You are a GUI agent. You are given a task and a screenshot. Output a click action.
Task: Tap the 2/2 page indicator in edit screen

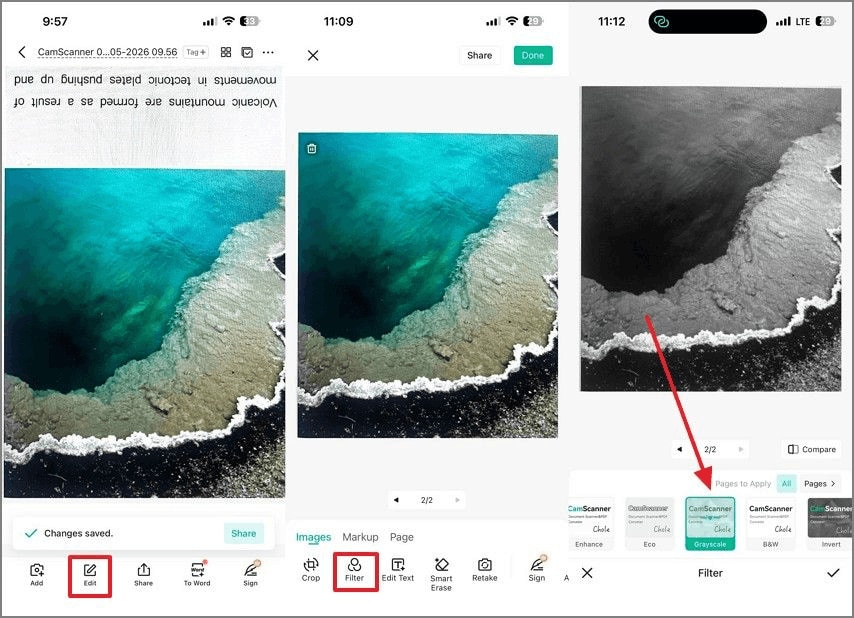tap(426, 500)
